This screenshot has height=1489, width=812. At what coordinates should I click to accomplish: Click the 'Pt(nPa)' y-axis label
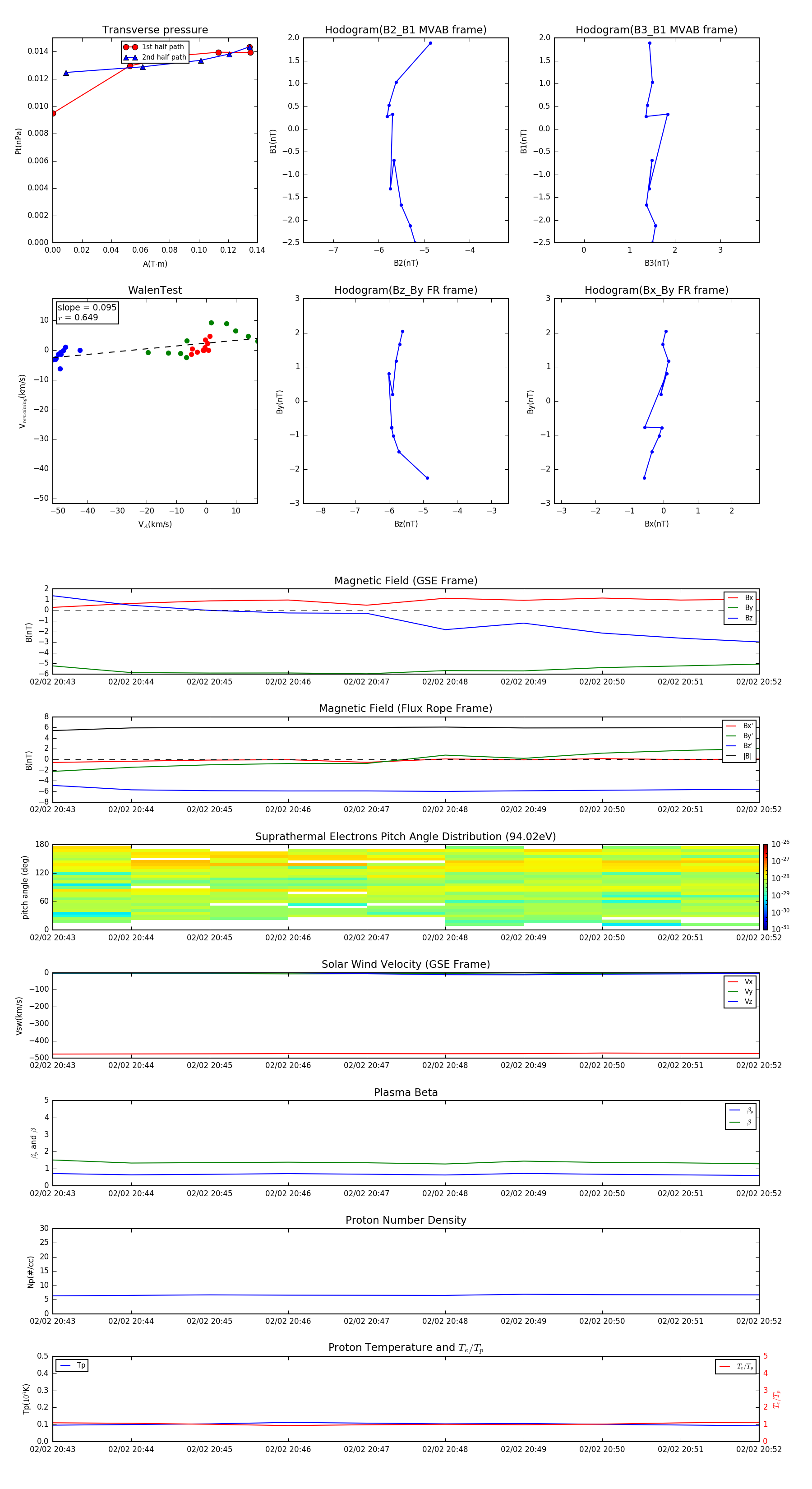[18, 141]
